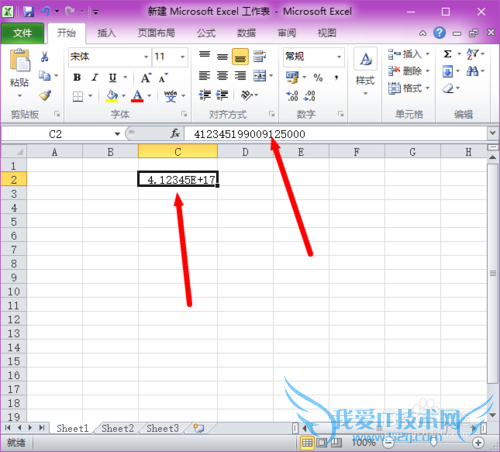Click the Find and Select binoculars
500x452 pixels.
tap(472, 71)
